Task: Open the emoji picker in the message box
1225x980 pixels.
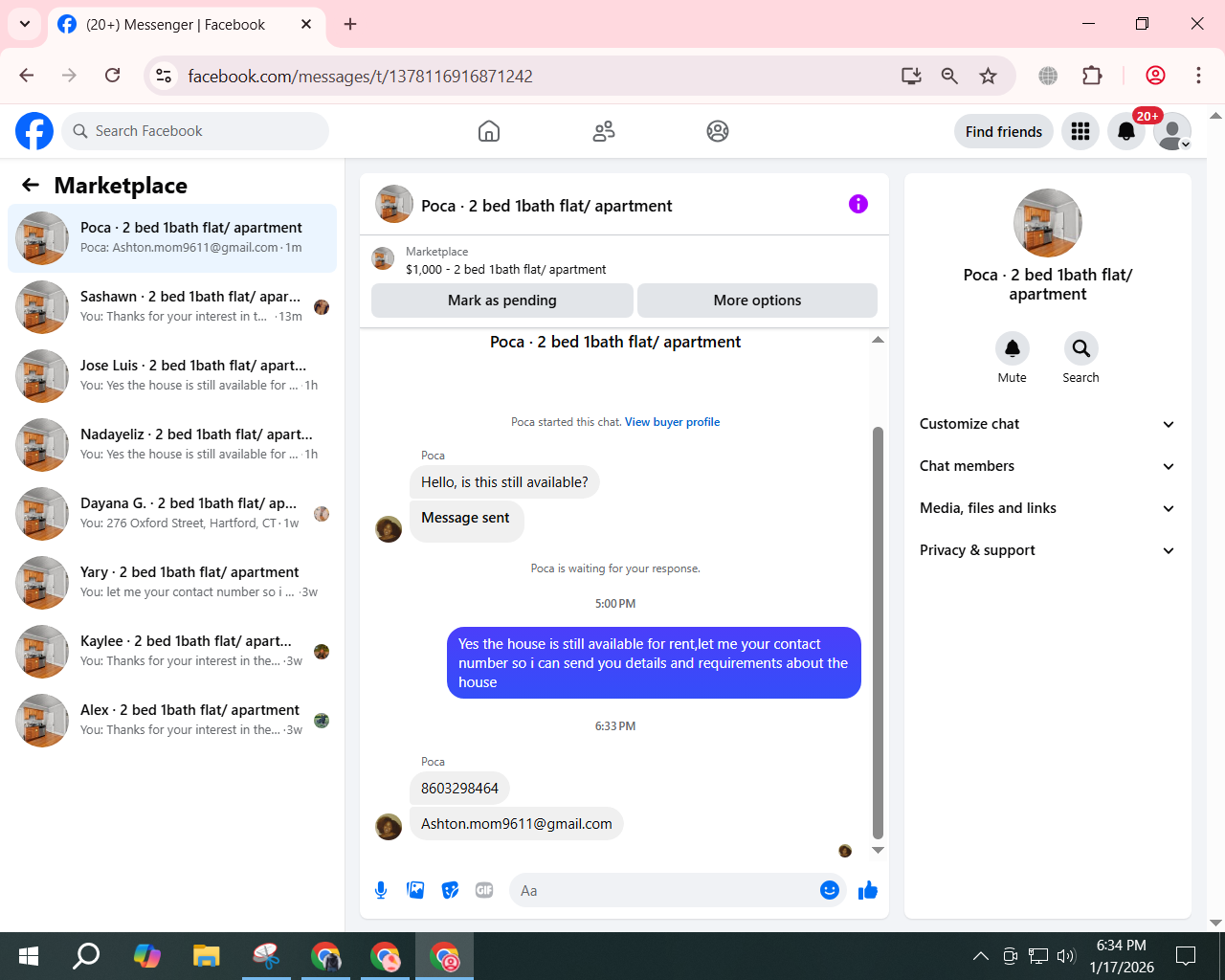Action: click(x=830, y=890)
